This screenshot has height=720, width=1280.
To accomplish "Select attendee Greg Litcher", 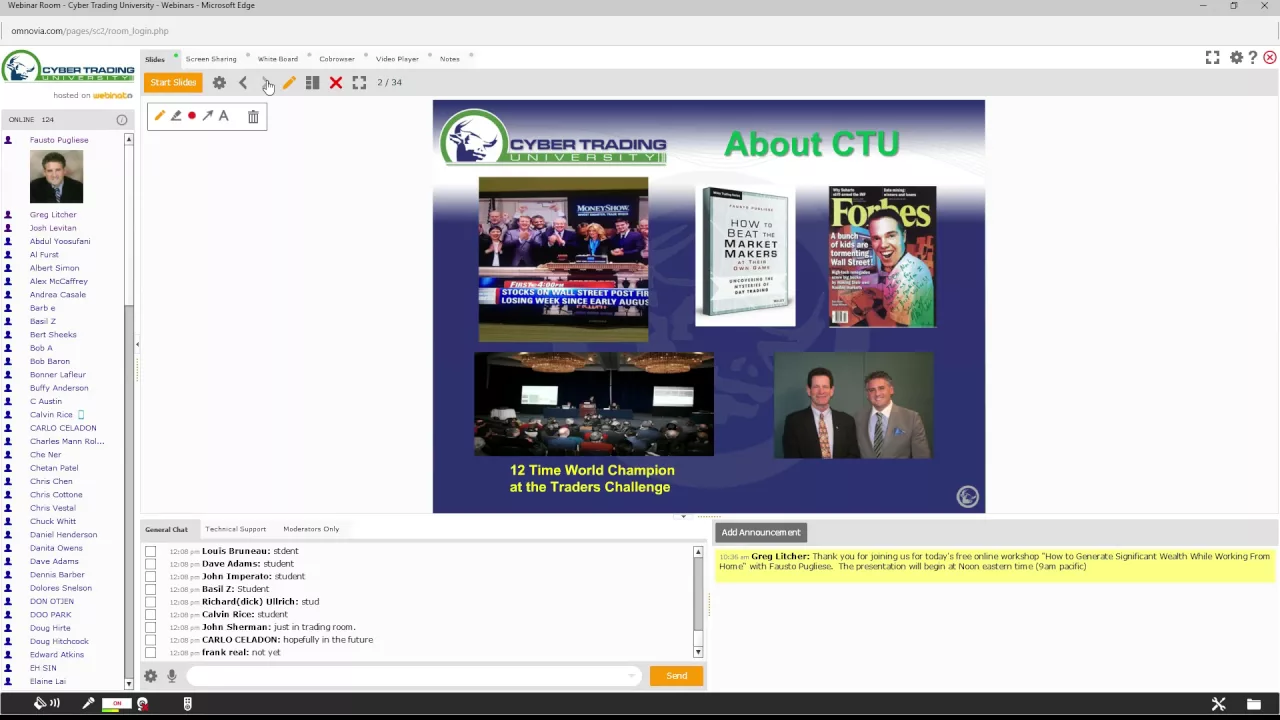I will (x=53, y=215).
